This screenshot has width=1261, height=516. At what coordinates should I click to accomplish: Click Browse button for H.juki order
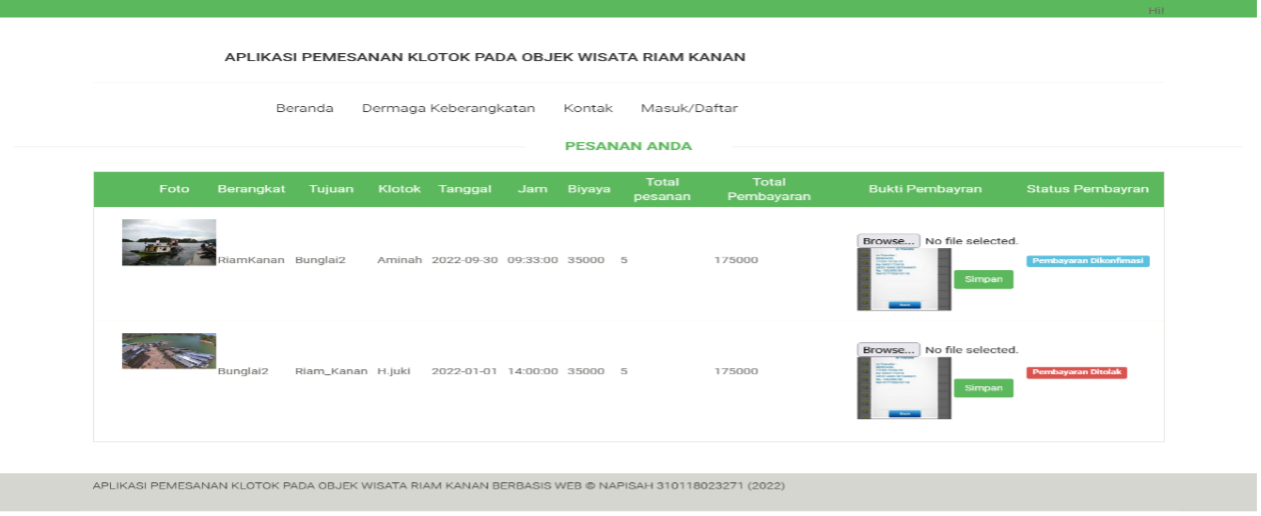tap(888, 350)
